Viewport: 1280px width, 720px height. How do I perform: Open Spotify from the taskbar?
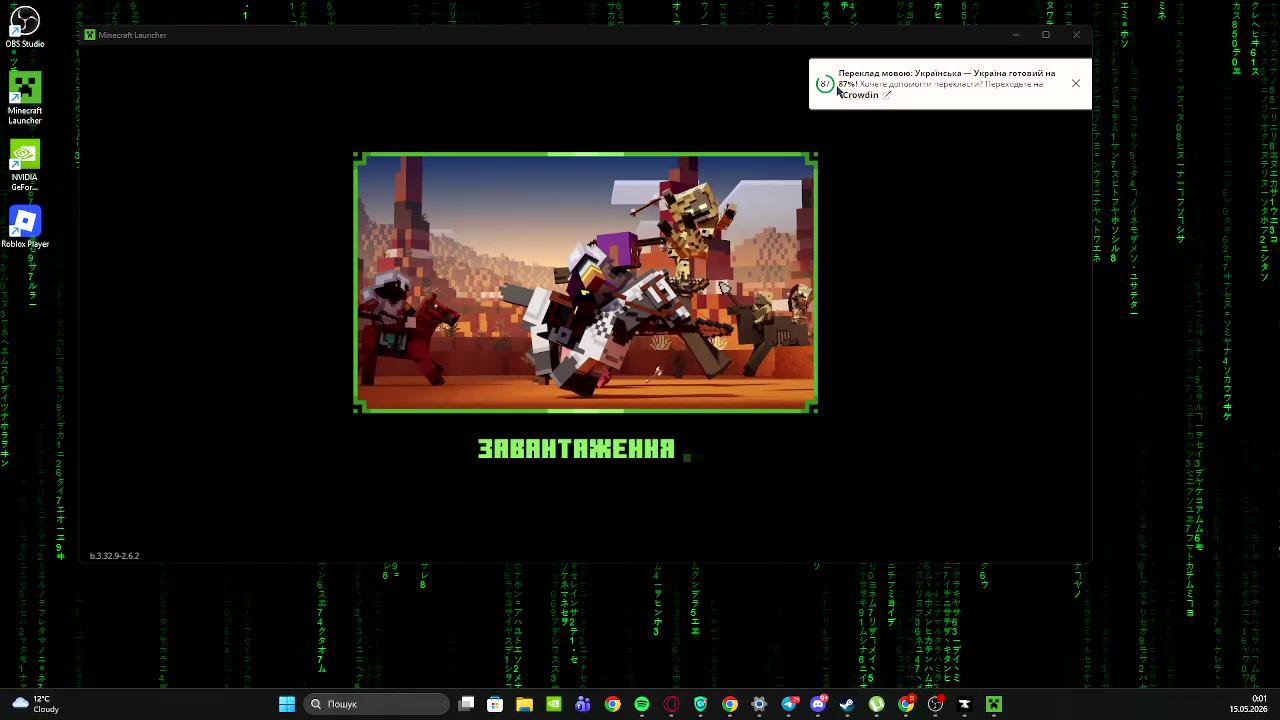(642, 704)
